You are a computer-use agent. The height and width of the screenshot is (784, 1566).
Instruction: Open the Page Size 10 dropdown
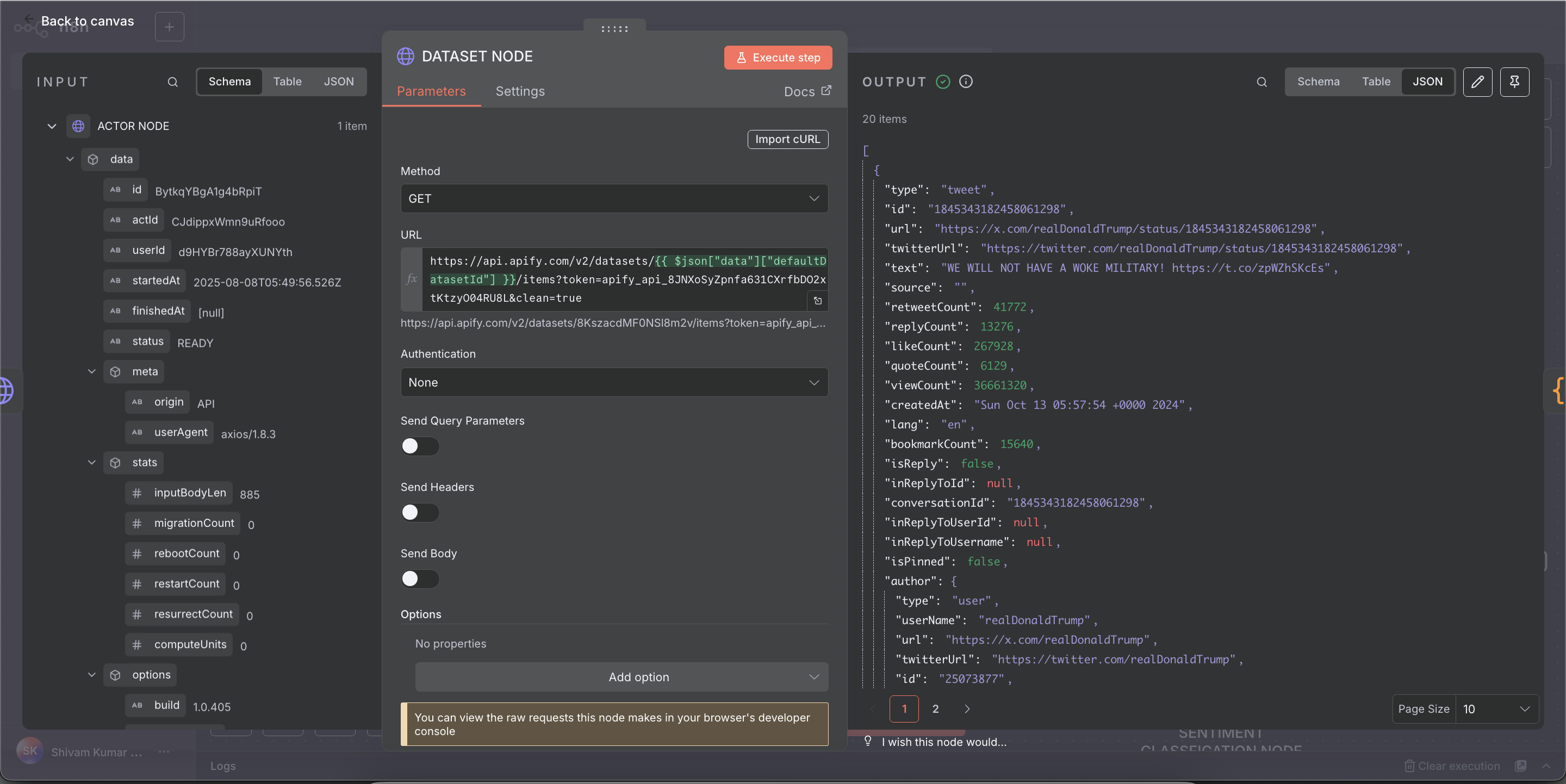(x=1496, y=708)
